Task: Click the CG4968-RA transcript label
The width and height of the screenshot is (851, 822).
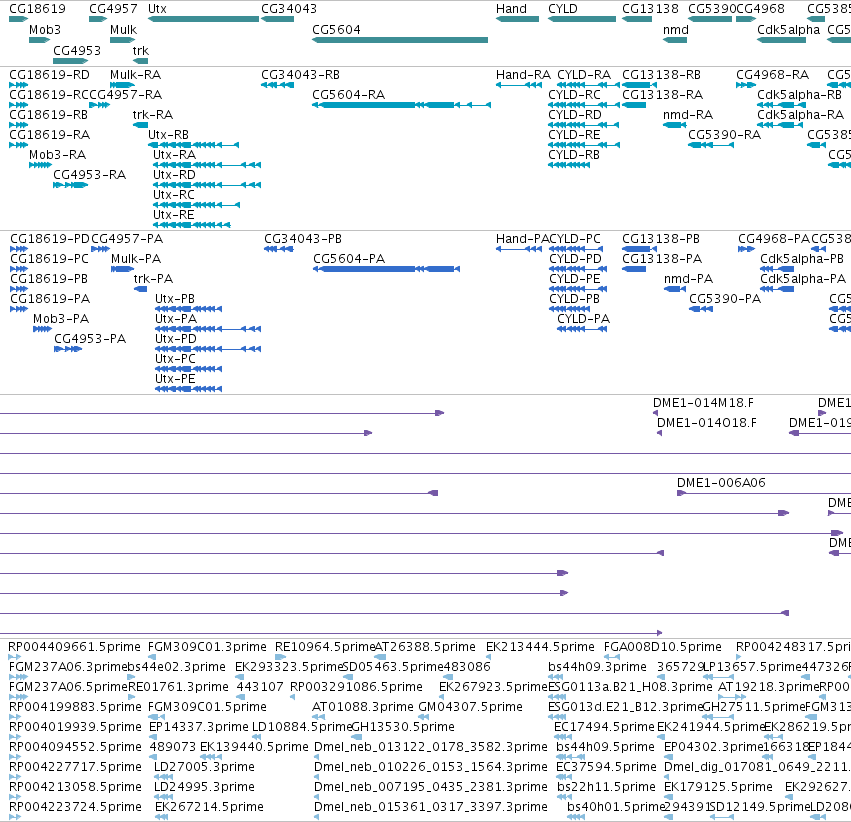Action: click(772, 75)
